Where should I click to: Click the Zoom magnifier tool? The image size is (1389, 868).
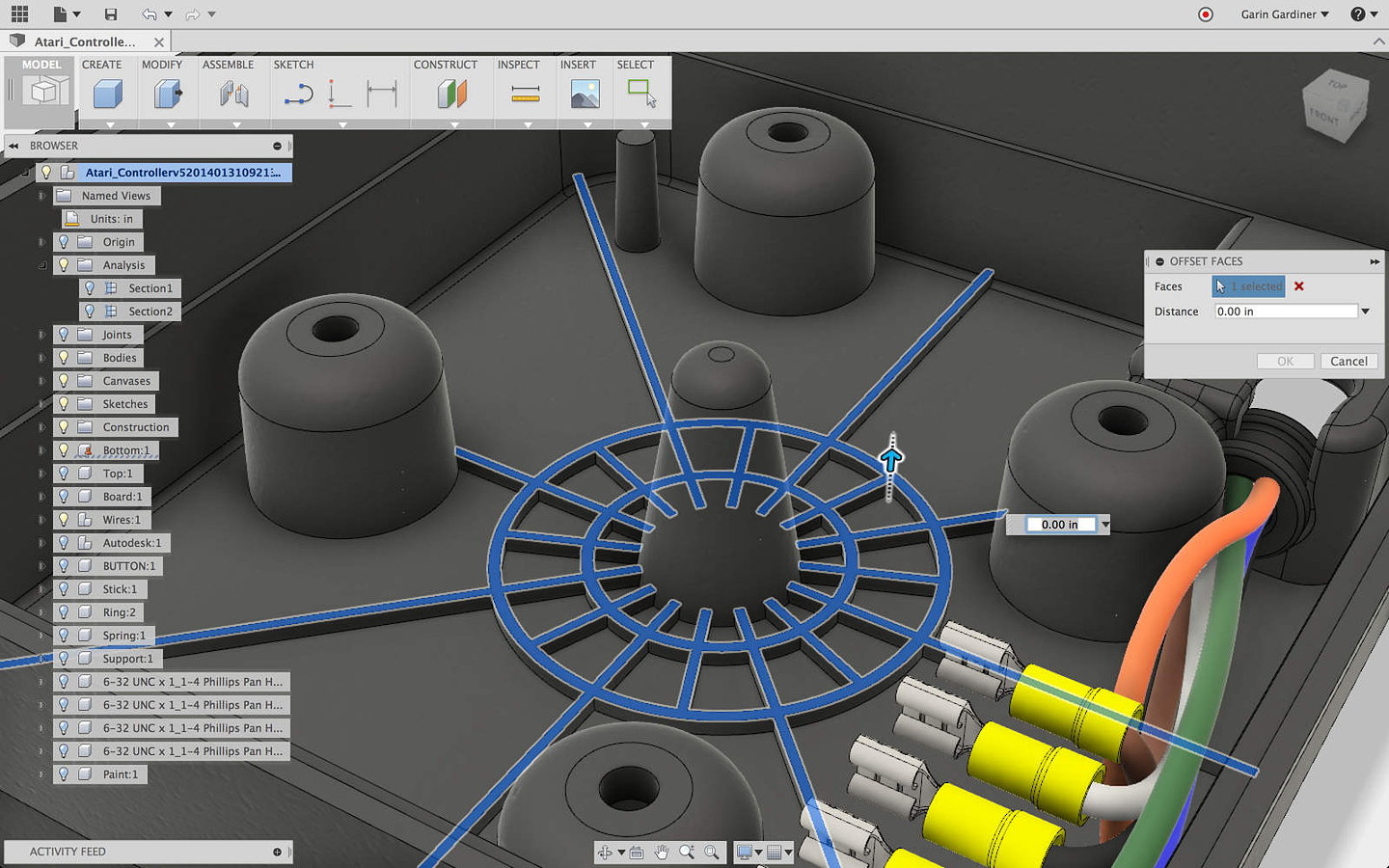point(688,852)
